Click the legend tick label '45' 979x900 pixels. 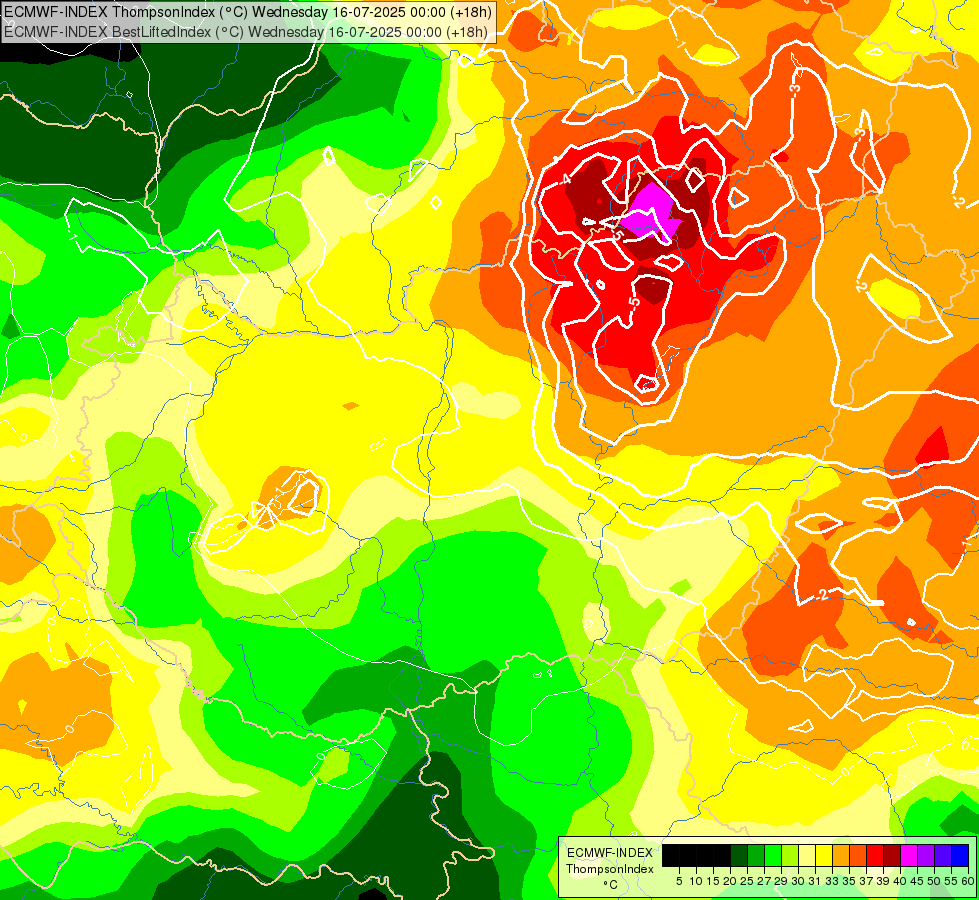918,881
